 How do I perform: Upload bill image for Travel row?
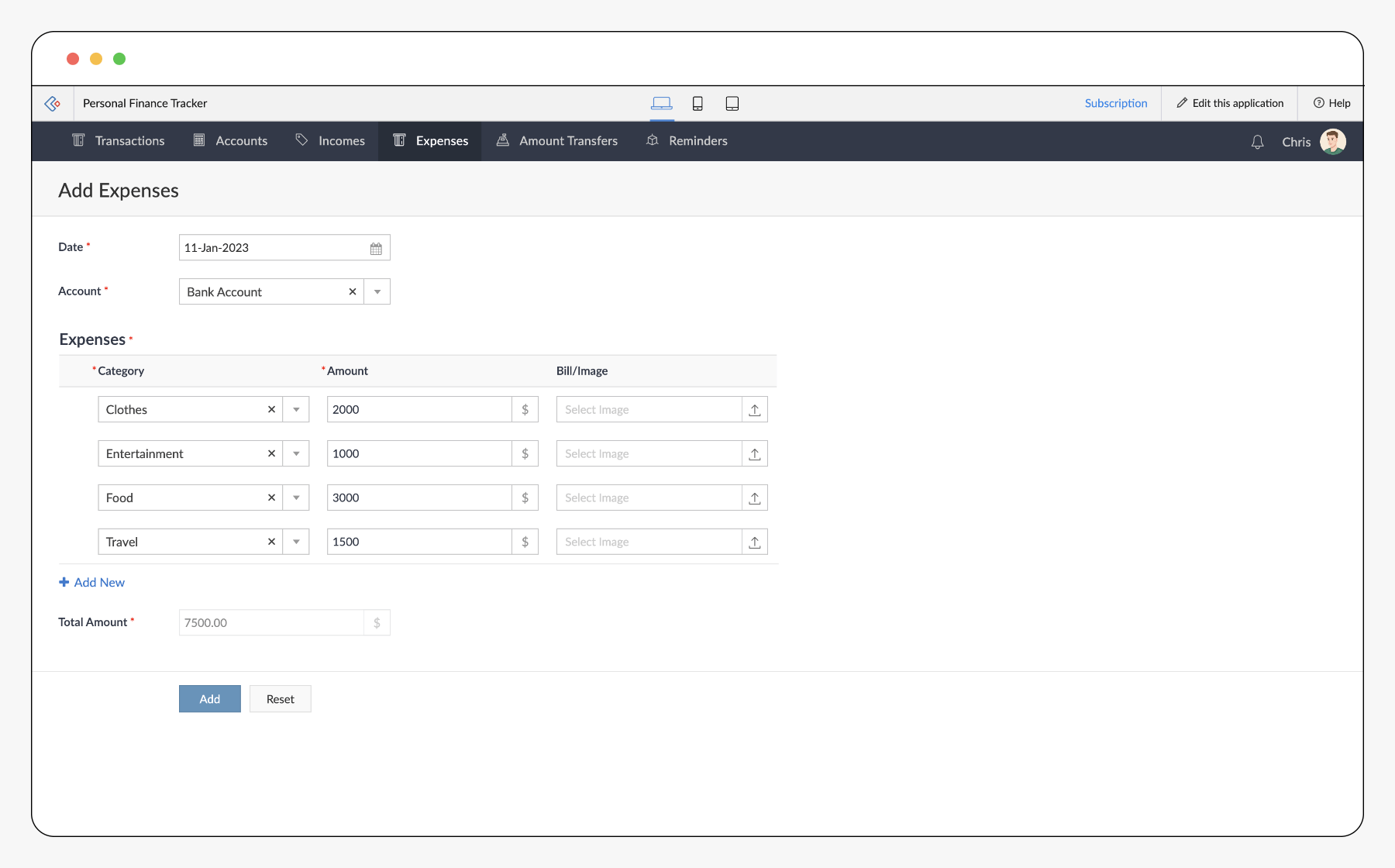tap(754, 542)
